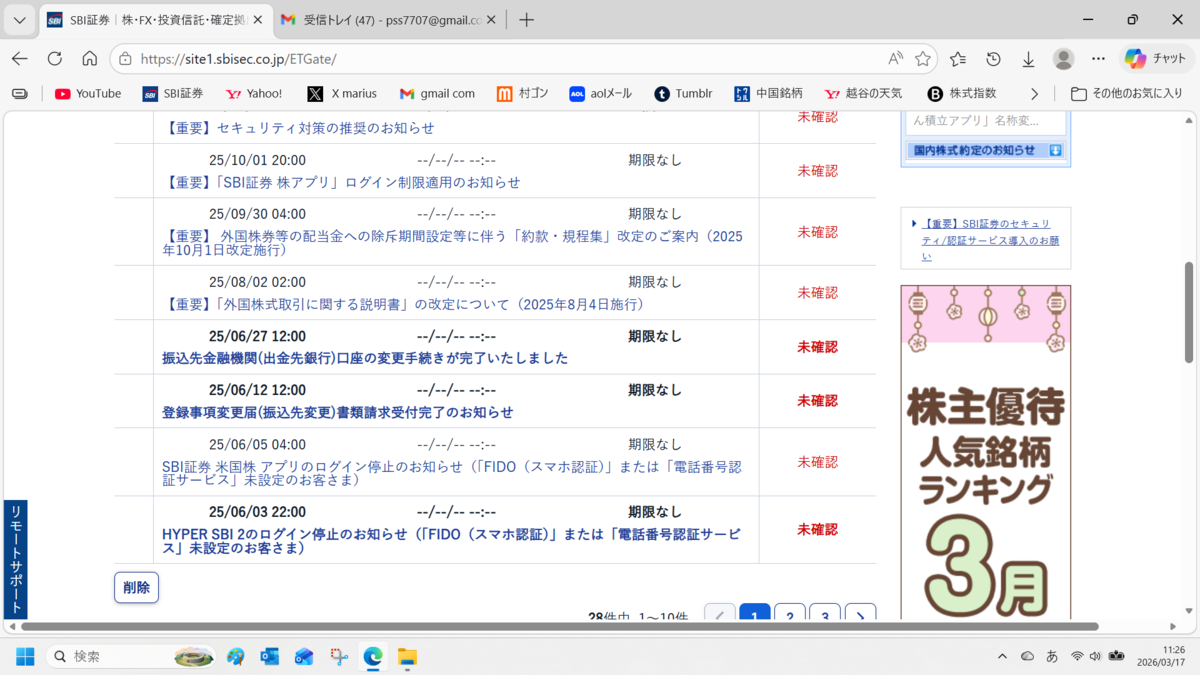The image size is (1200, 675).
Task: Open the taskbar clock 11:26
Action: 1160,656
